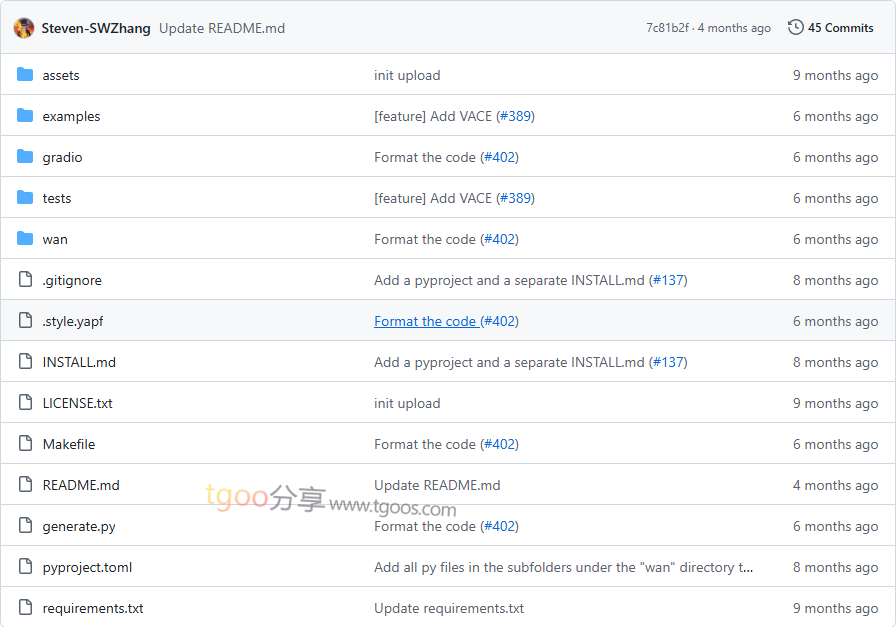Click the examples folder icon
Viewport: 896px width, 628px height.
coord(25,116)
